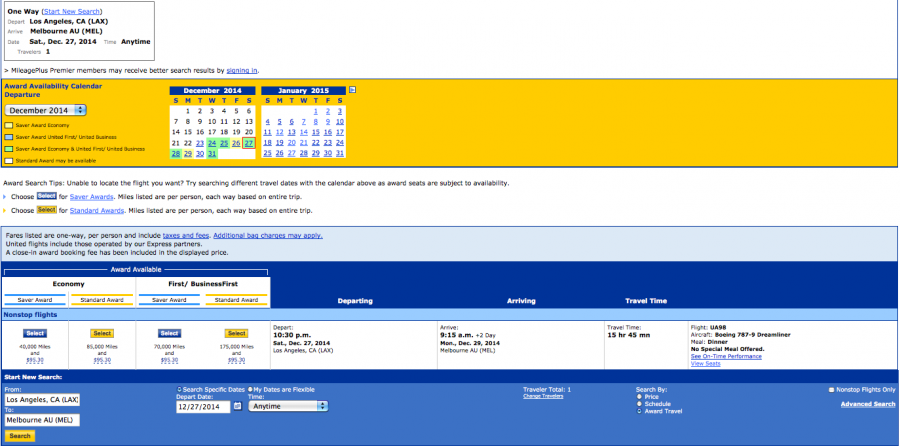Set Search By to Price
The height and width of the screenshot is (446, 900).
click(x=639, y=396)
